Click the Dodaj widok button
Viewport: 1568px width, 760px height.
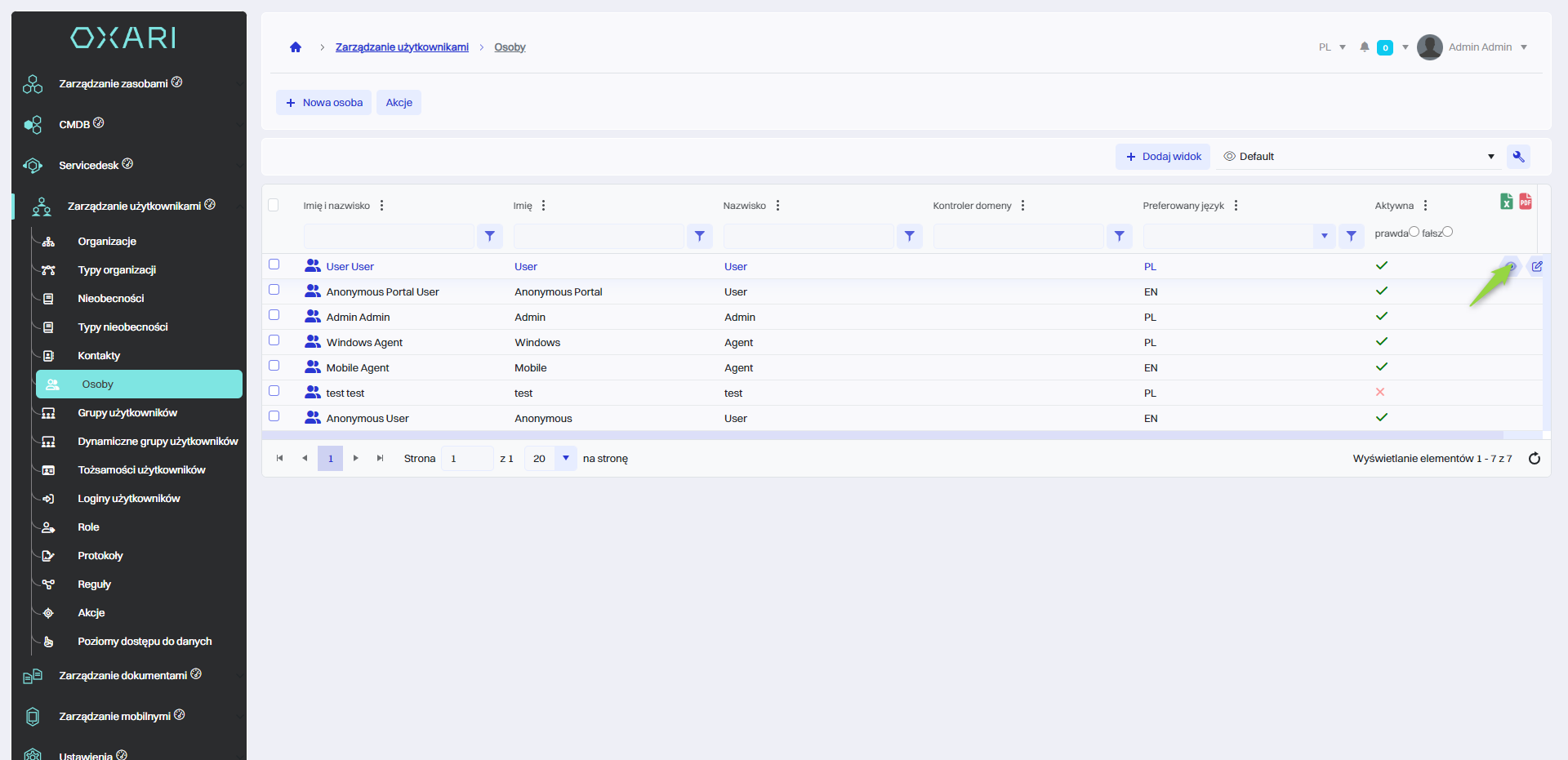tap(1163, 157)
